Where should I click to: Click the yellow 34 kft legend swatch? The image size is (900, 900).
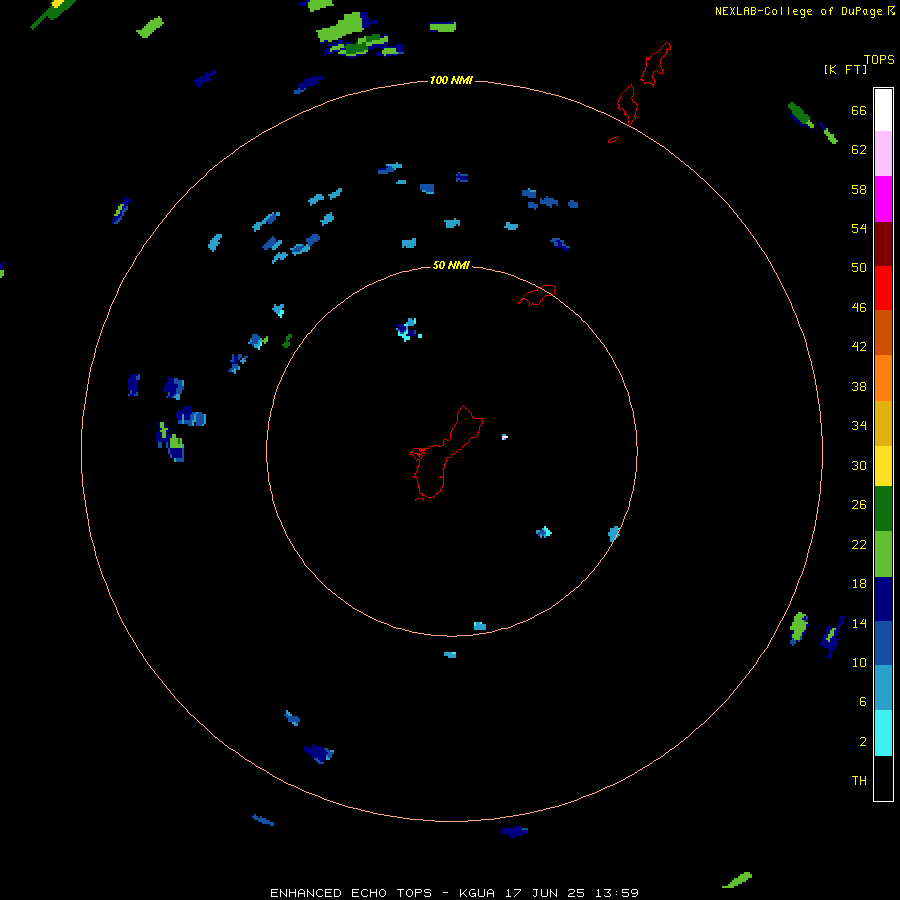tap(883, 466)
